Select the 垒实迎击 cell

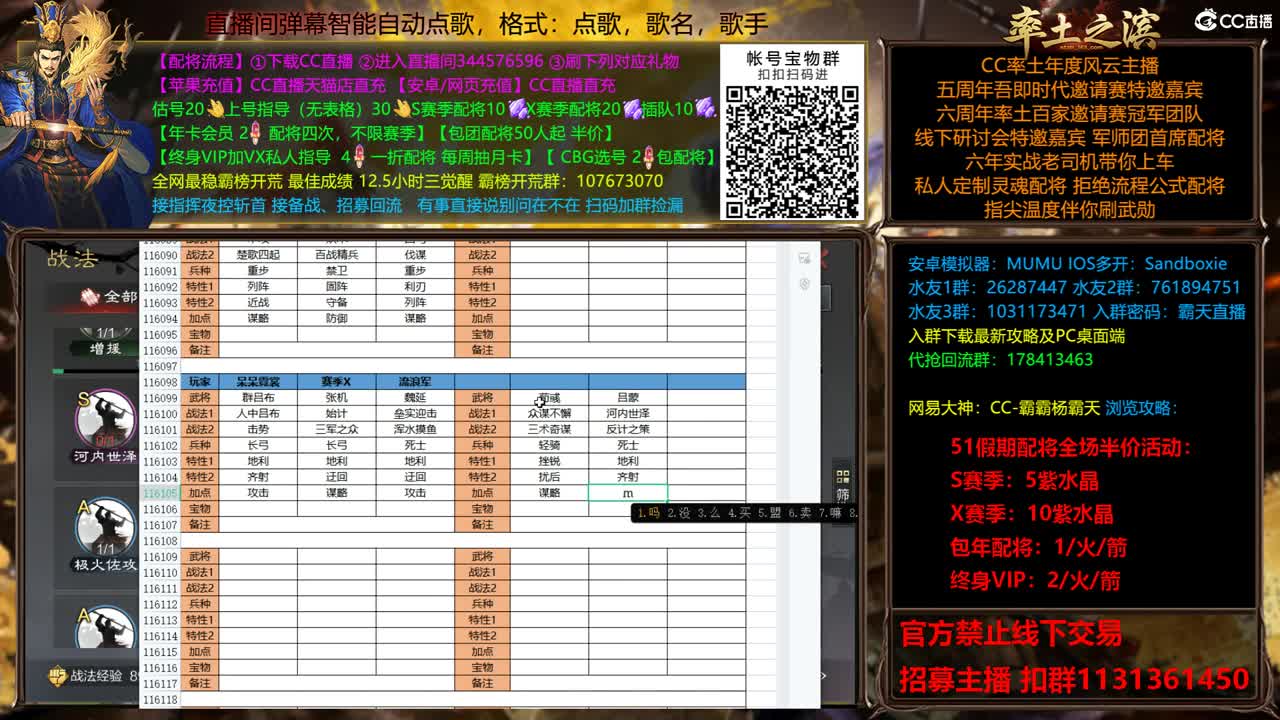(415, 414)
